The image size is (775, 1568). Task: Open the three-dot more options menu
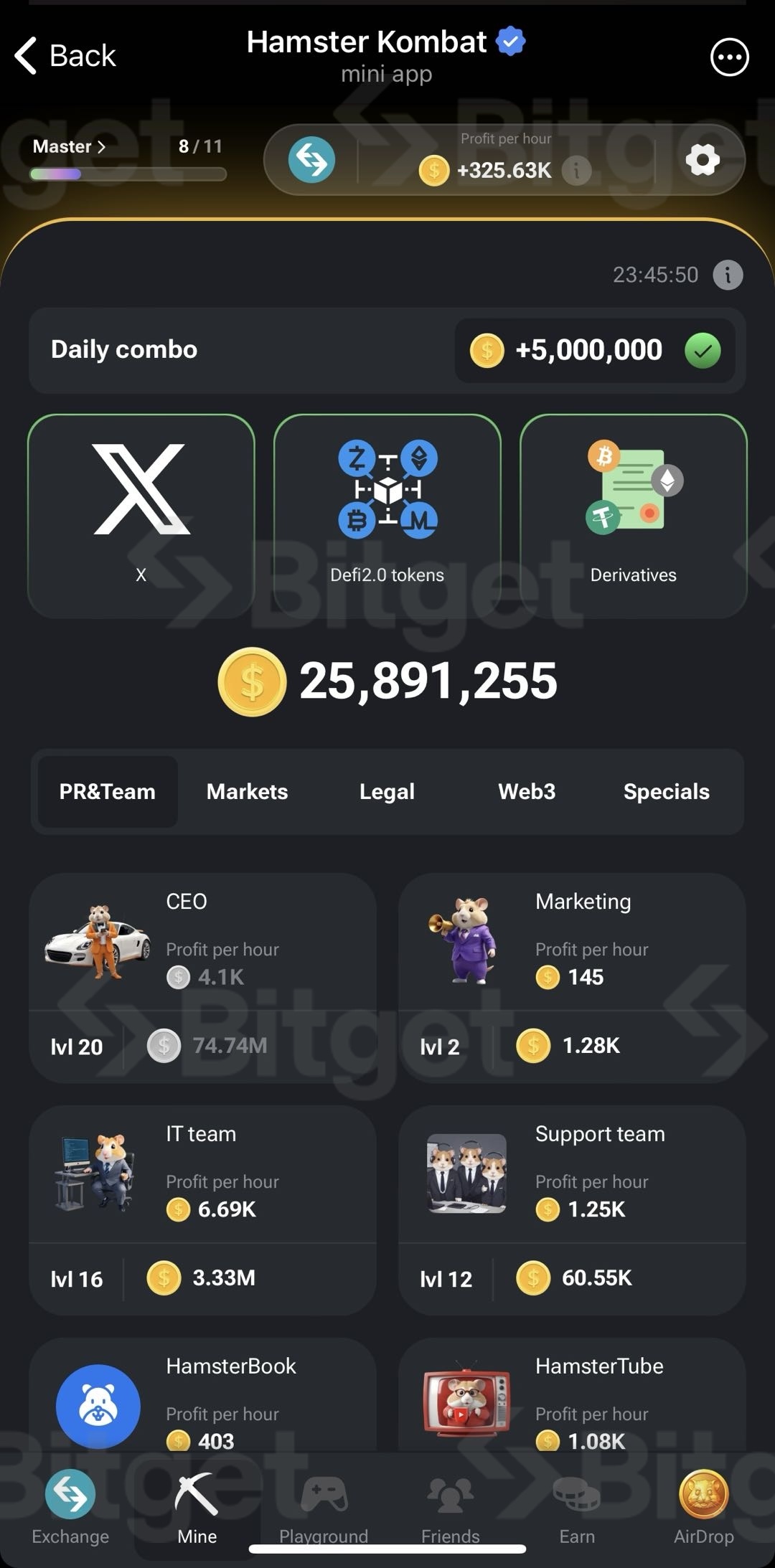[729, 57]
